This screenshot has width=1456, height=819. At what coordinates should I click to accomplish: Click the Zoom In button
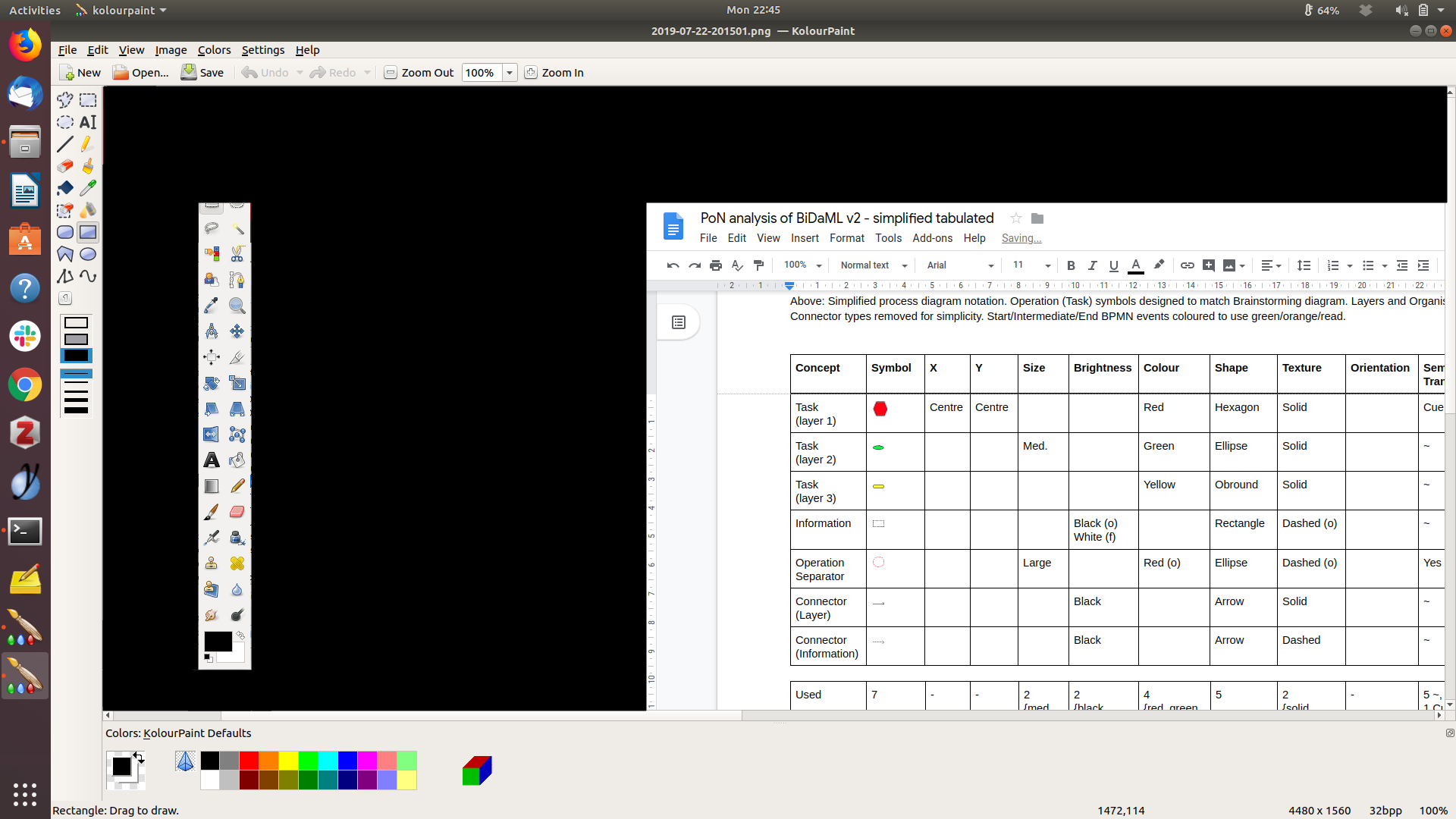tap(554, 73)
